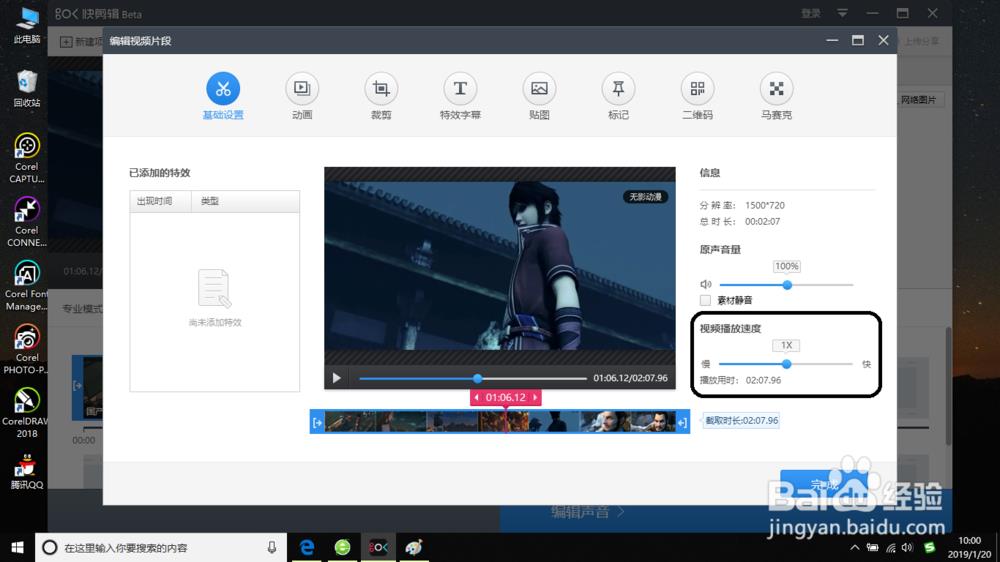Open the 贴图 sticker tool
Viewport: 1000px width, 562px height.
pyautogui.click(x=539, y=89)
